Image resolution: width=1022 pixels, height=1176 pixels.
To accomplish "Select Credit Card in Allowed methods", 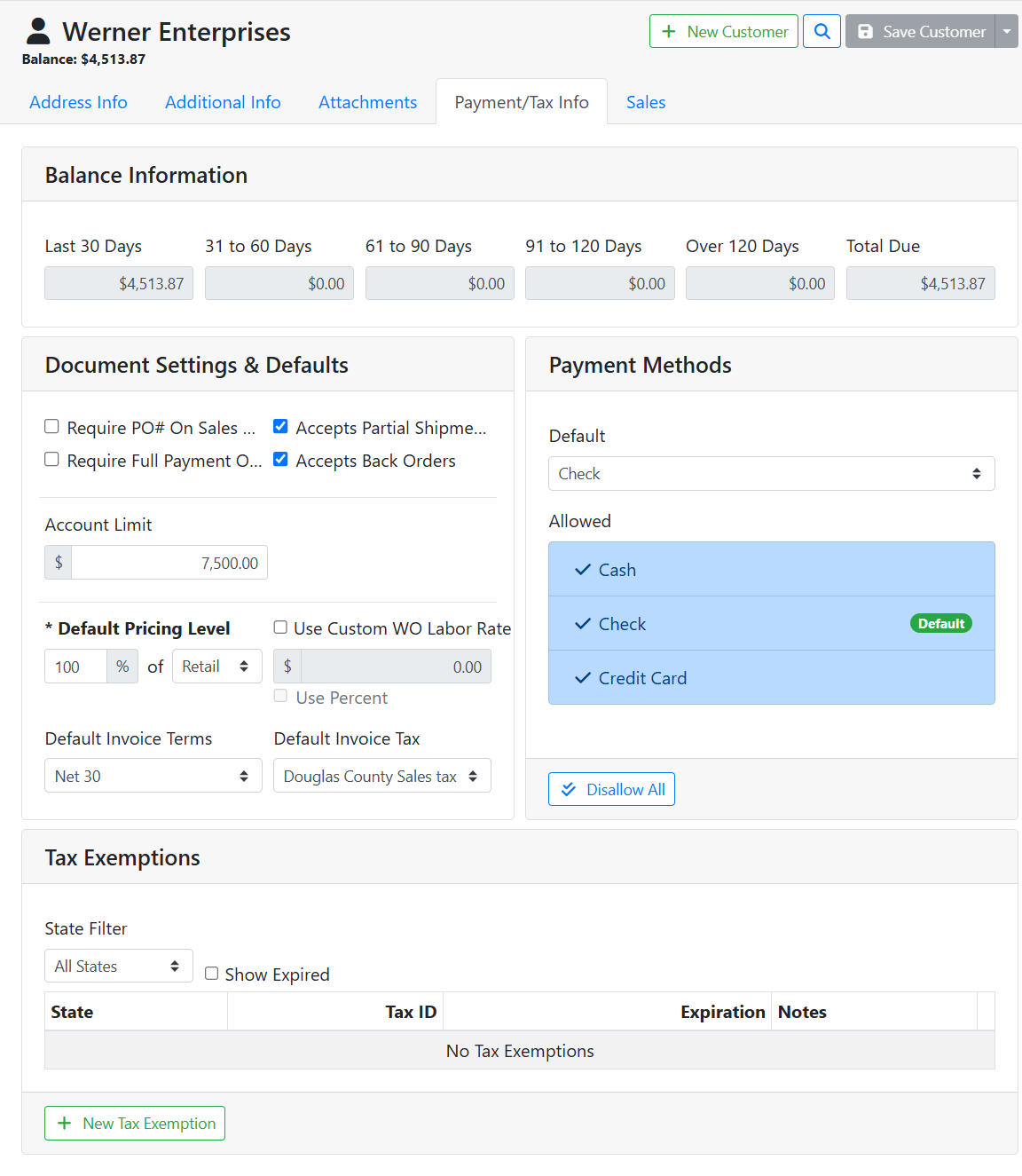I will click(x=642, y=678).
